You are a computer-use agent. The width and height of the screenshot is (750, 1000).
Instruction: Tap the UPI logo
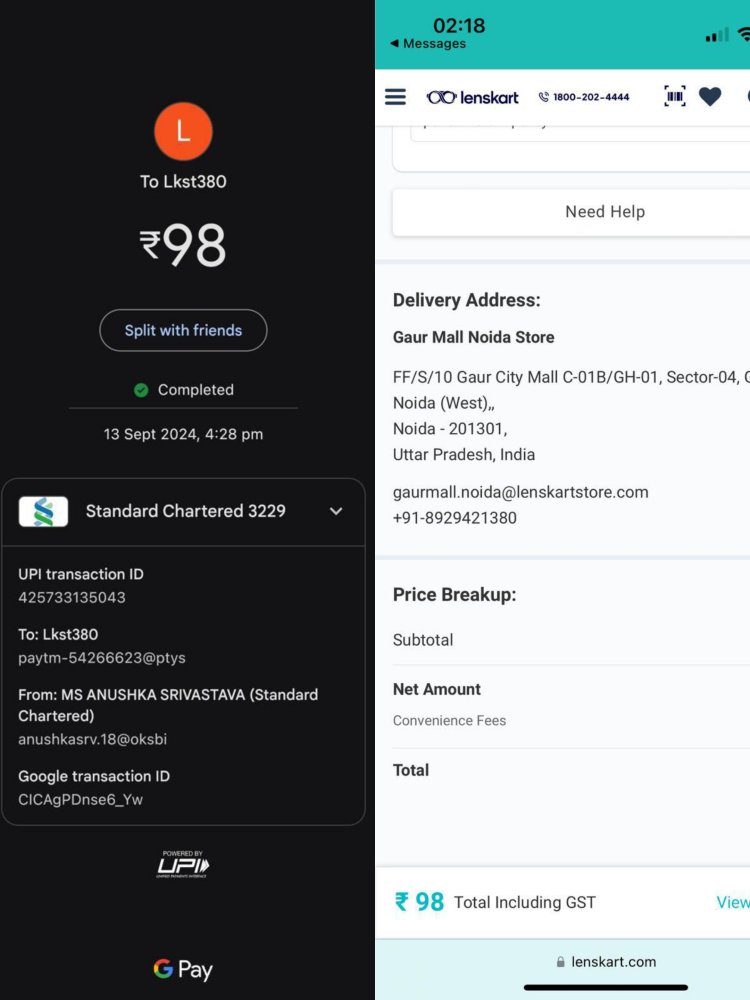(183, 865)
